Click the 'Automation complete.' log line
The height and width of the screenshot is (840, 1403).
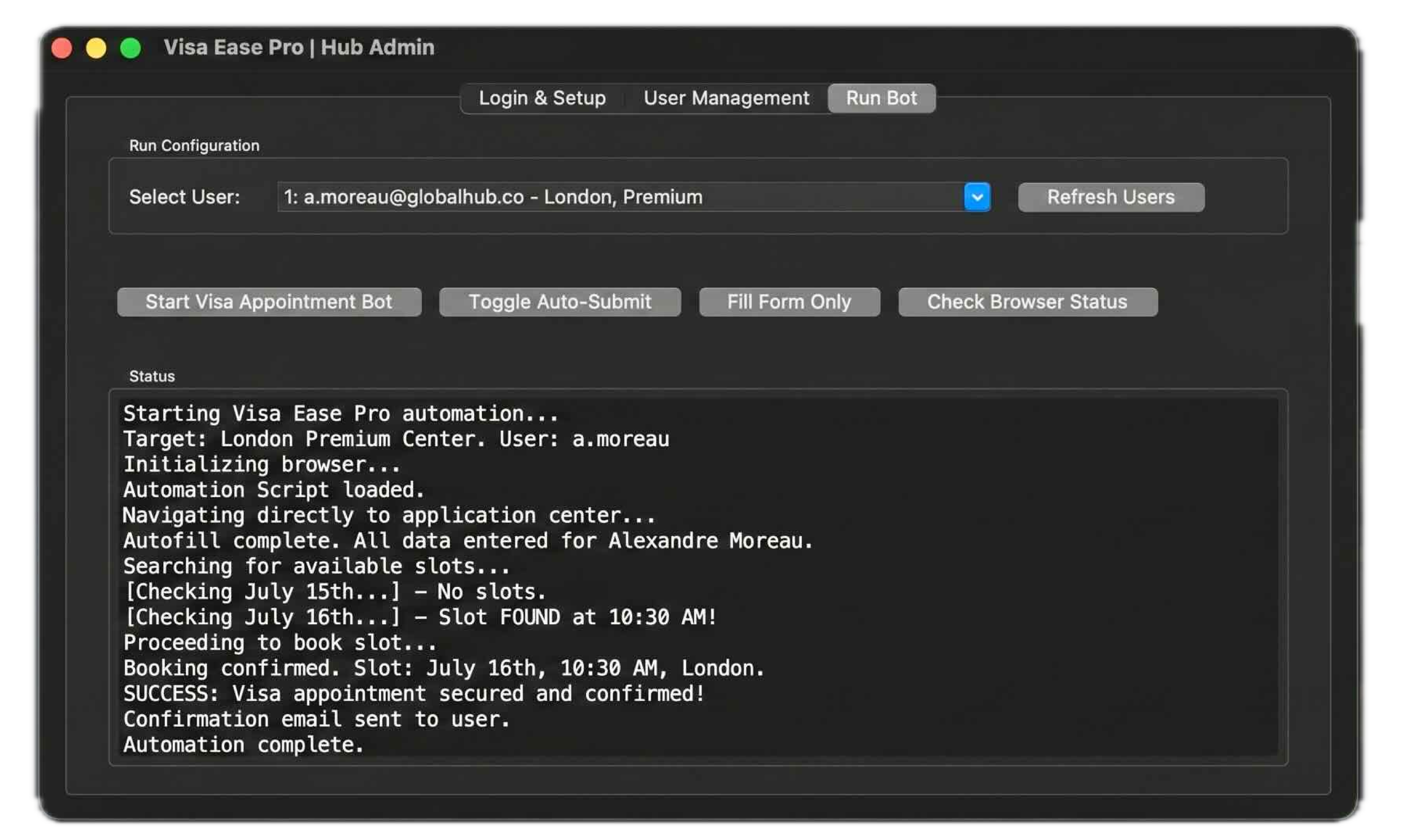tap(243, 745)
